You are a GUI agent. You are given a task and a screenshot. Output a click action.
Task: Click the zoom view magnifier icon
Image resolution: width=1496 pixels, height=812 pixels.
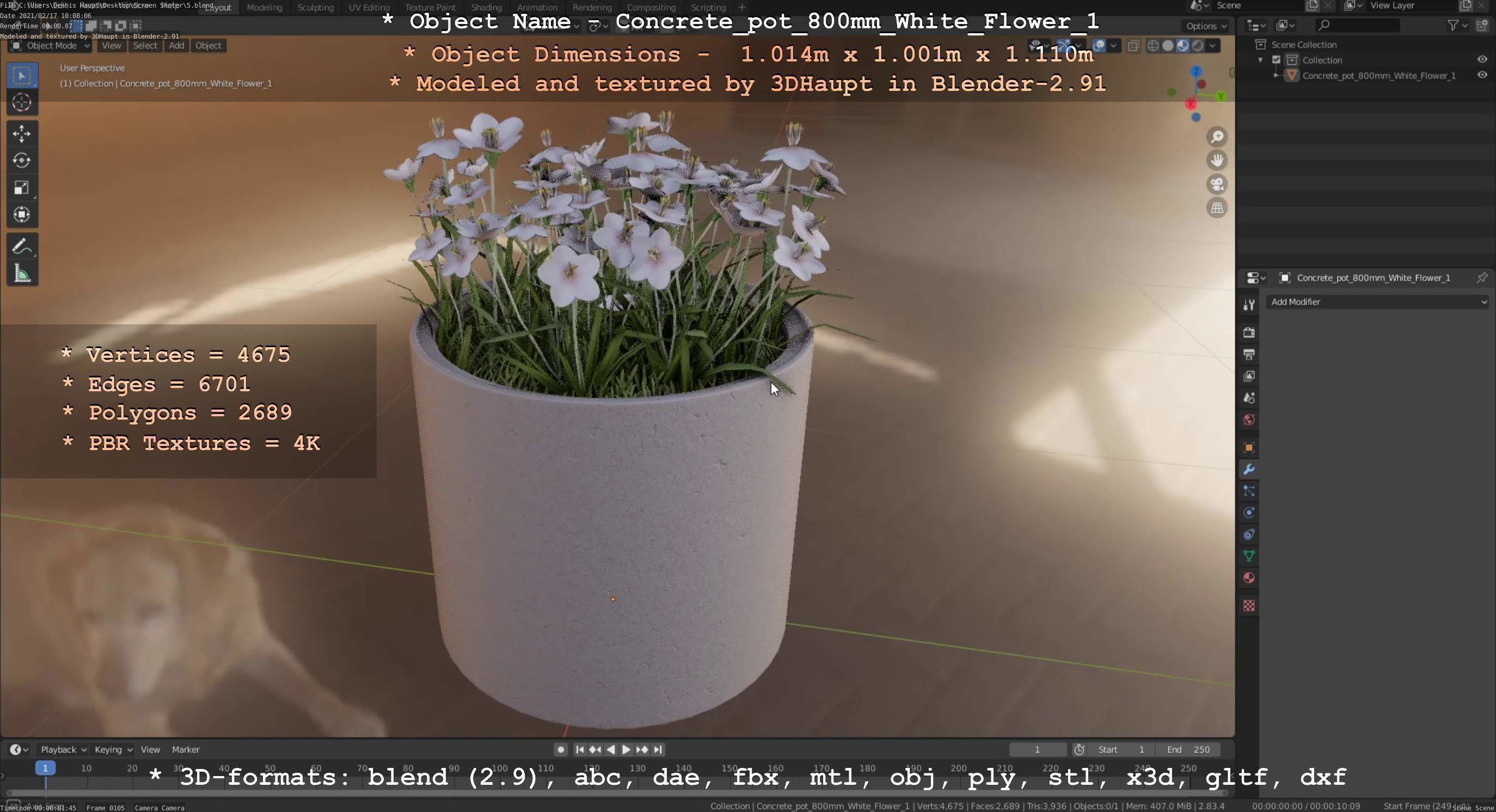click(1217, 137)
